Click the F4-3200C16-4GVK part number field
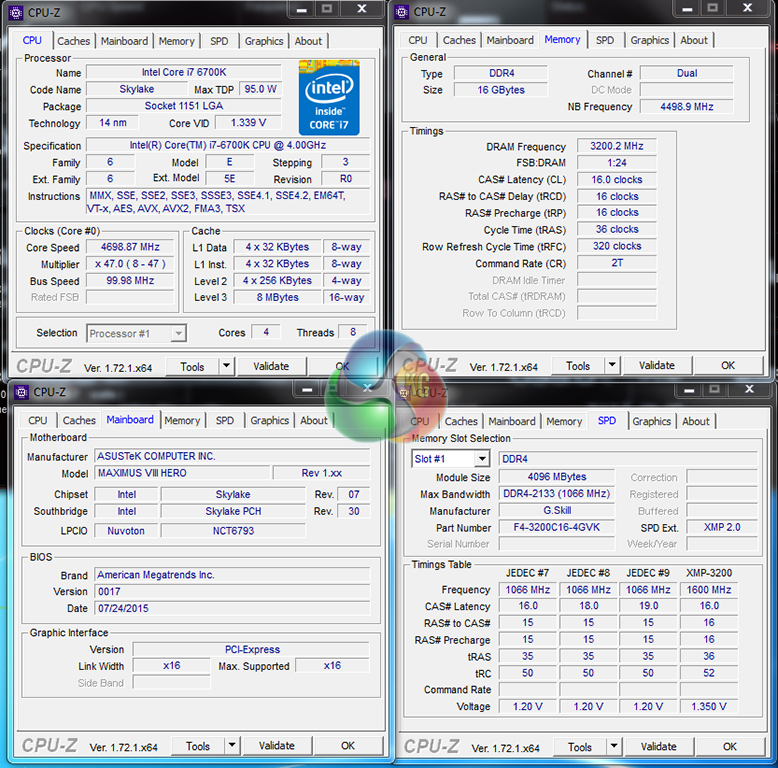The height and width of the screenshot is (768, 778). point(557,527)
